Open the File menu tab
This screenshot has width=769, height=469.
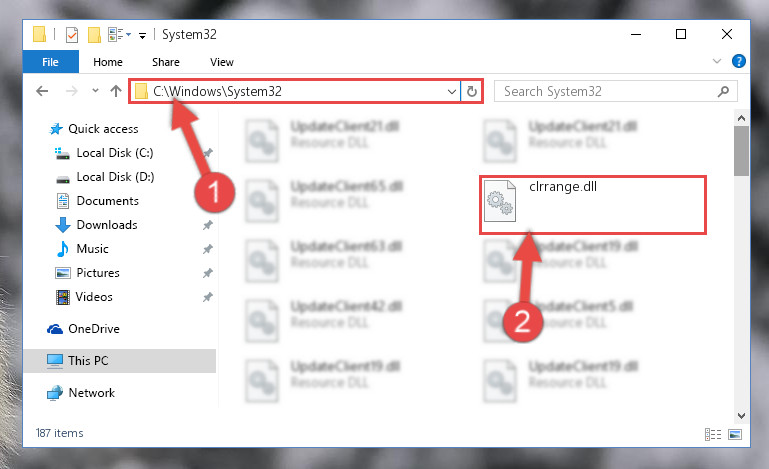(x=51, y=62)
